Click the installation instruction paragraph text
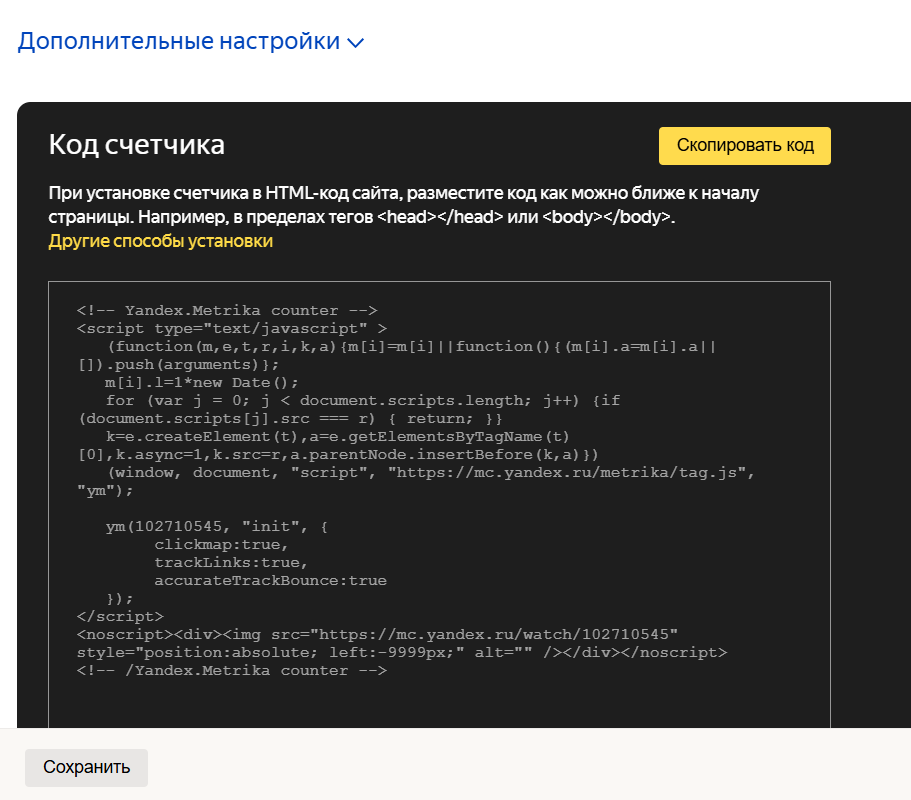This screenshot has height=800, width=911. pyautogui.click(x=403, y=205)
